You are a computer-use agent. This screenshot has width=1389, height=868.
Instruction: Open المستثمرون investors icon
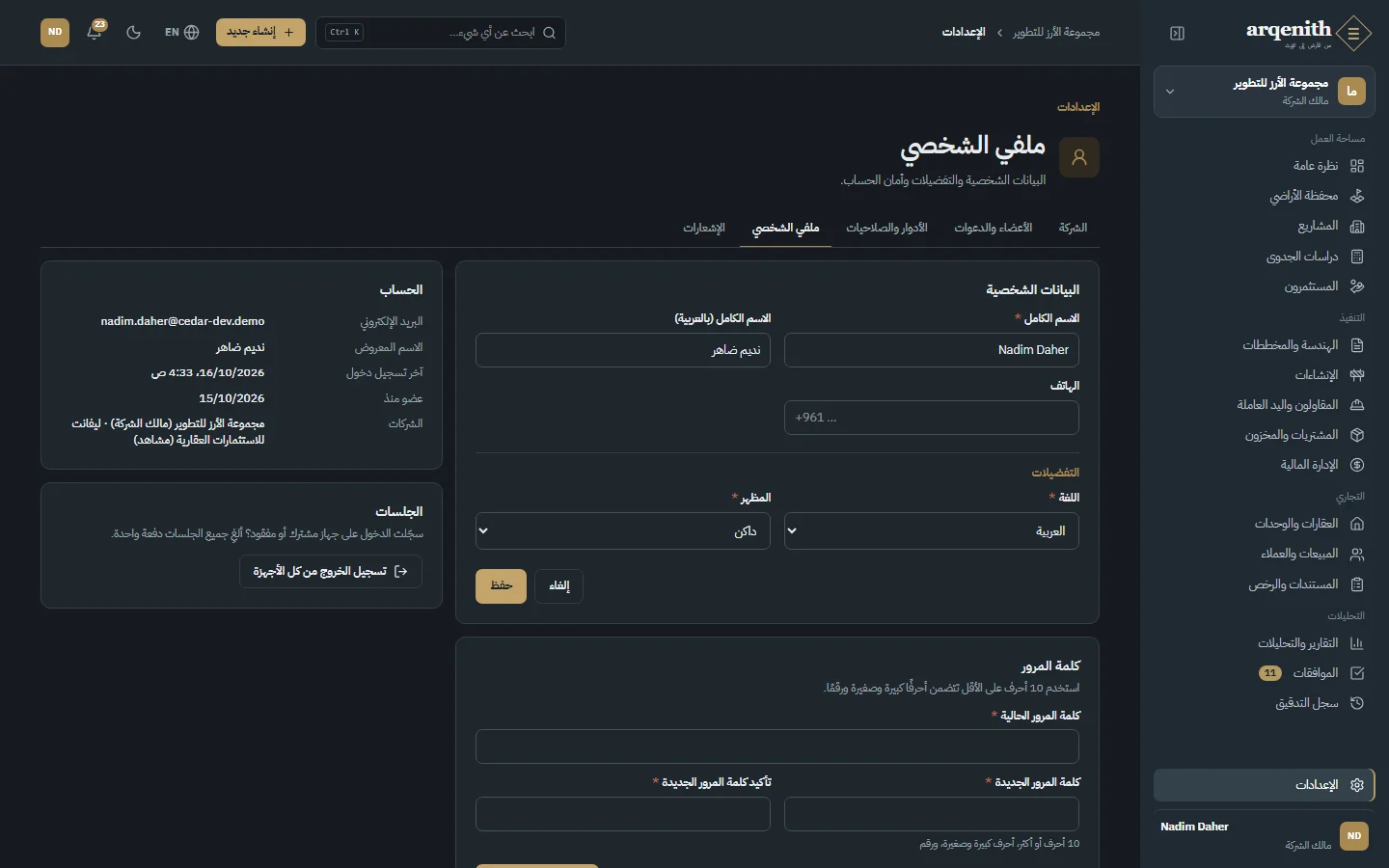coord(1357,286)
